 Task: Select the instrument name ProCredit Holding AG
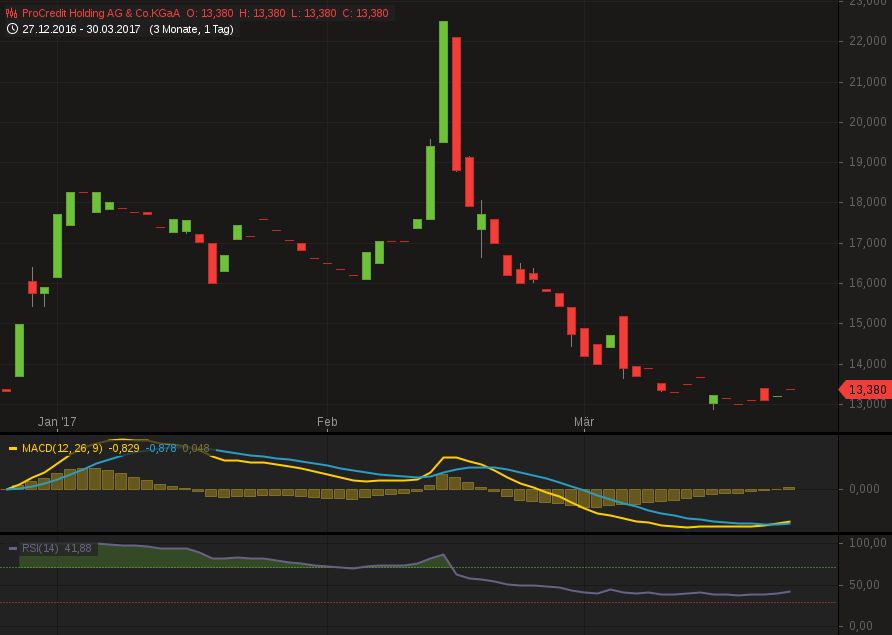click(x=100, y=13)
